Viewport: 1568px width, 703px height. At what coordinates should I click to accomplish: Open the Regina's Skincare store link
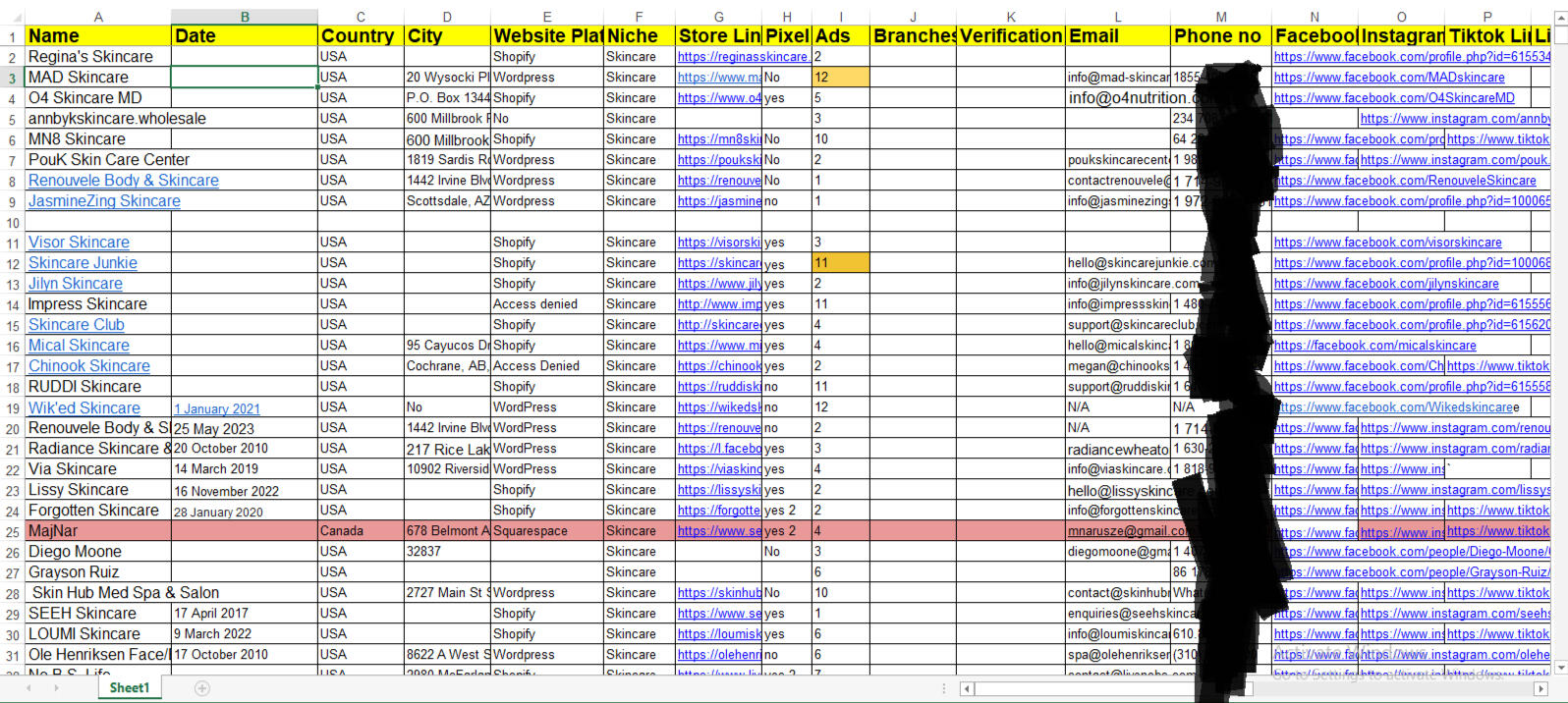742,57
